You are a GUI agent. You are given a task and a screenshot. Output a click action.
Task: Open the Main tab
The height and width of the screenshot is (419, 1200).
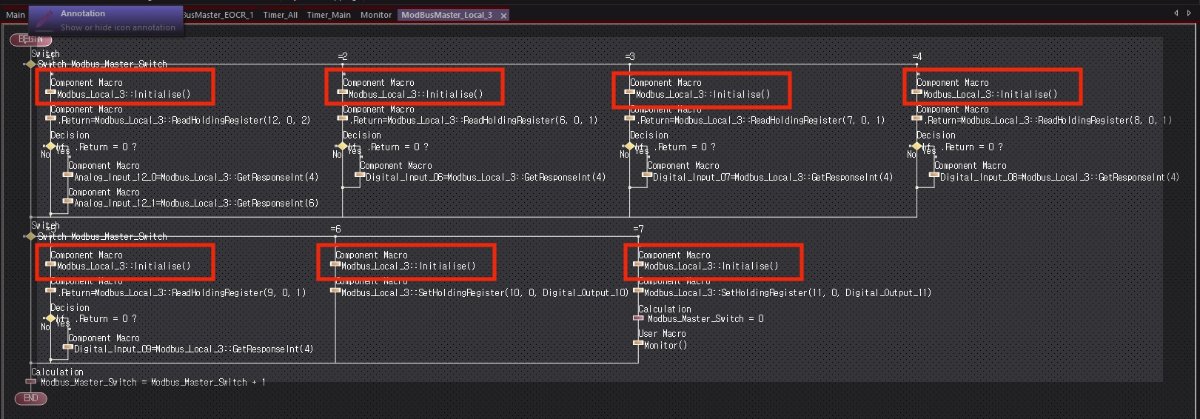pos(15,16)
